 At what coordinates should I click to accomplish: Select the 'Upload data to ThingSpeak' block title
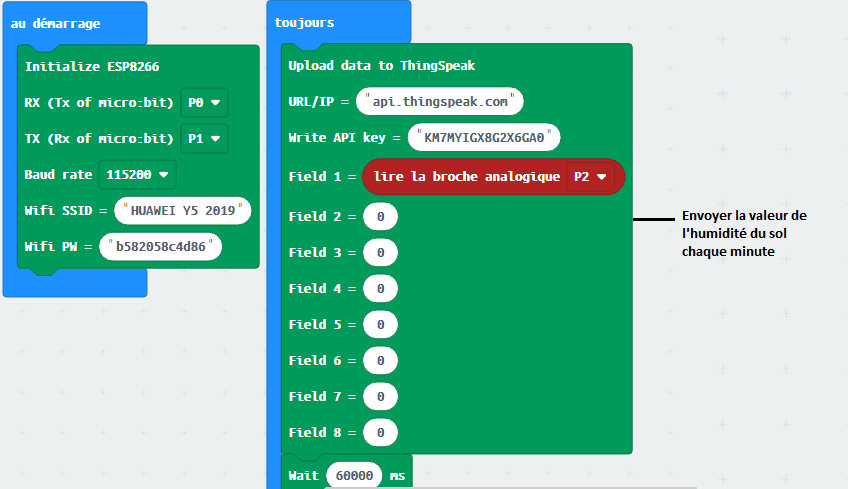point(382,65)
